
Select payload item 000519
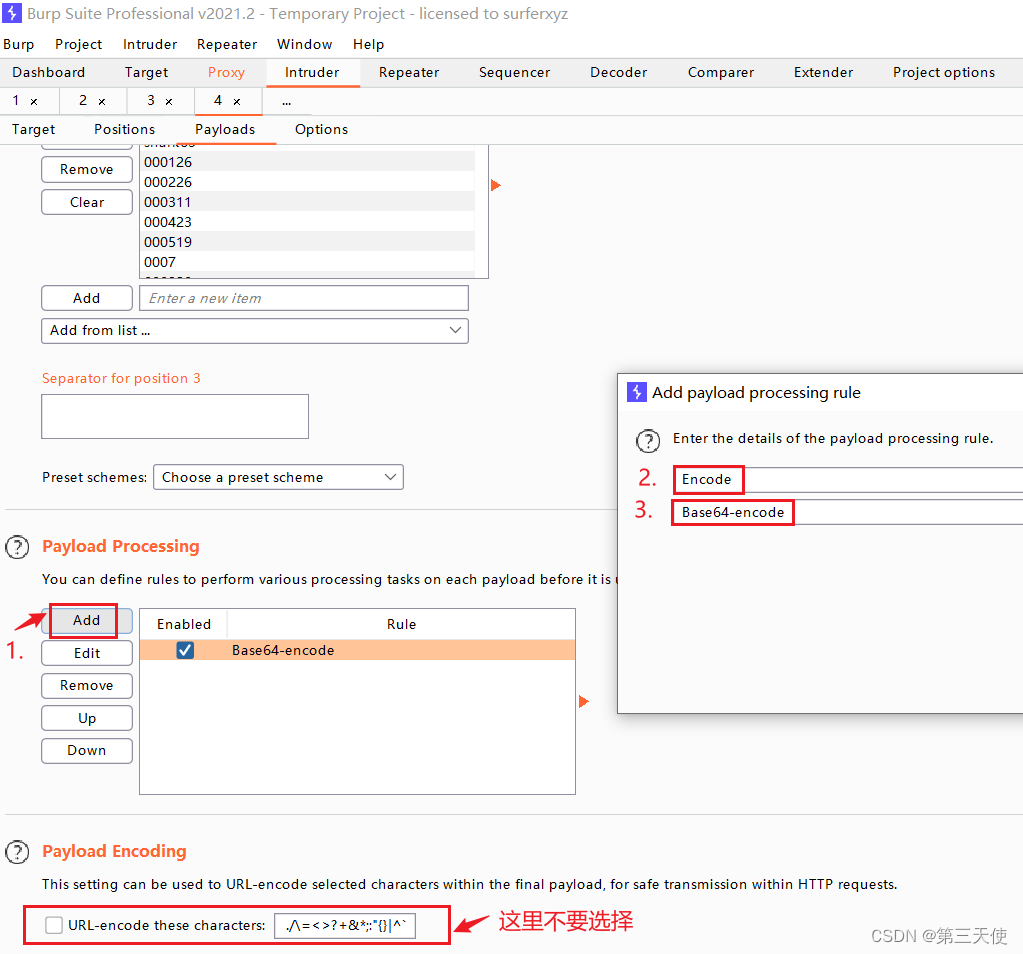pyautogui.click(x=308, y=242)
